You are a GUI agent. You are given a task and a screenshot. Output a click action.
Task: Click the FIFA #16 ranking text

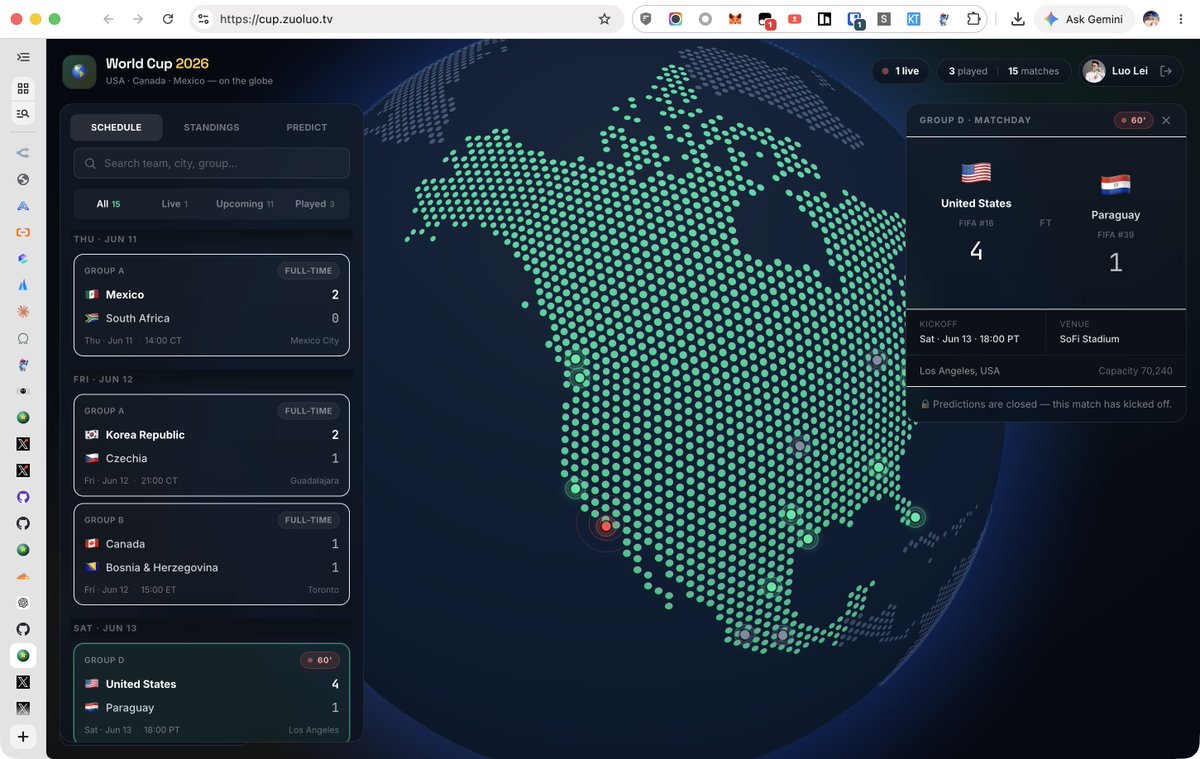pyautogui.click(x=976, y=223)
